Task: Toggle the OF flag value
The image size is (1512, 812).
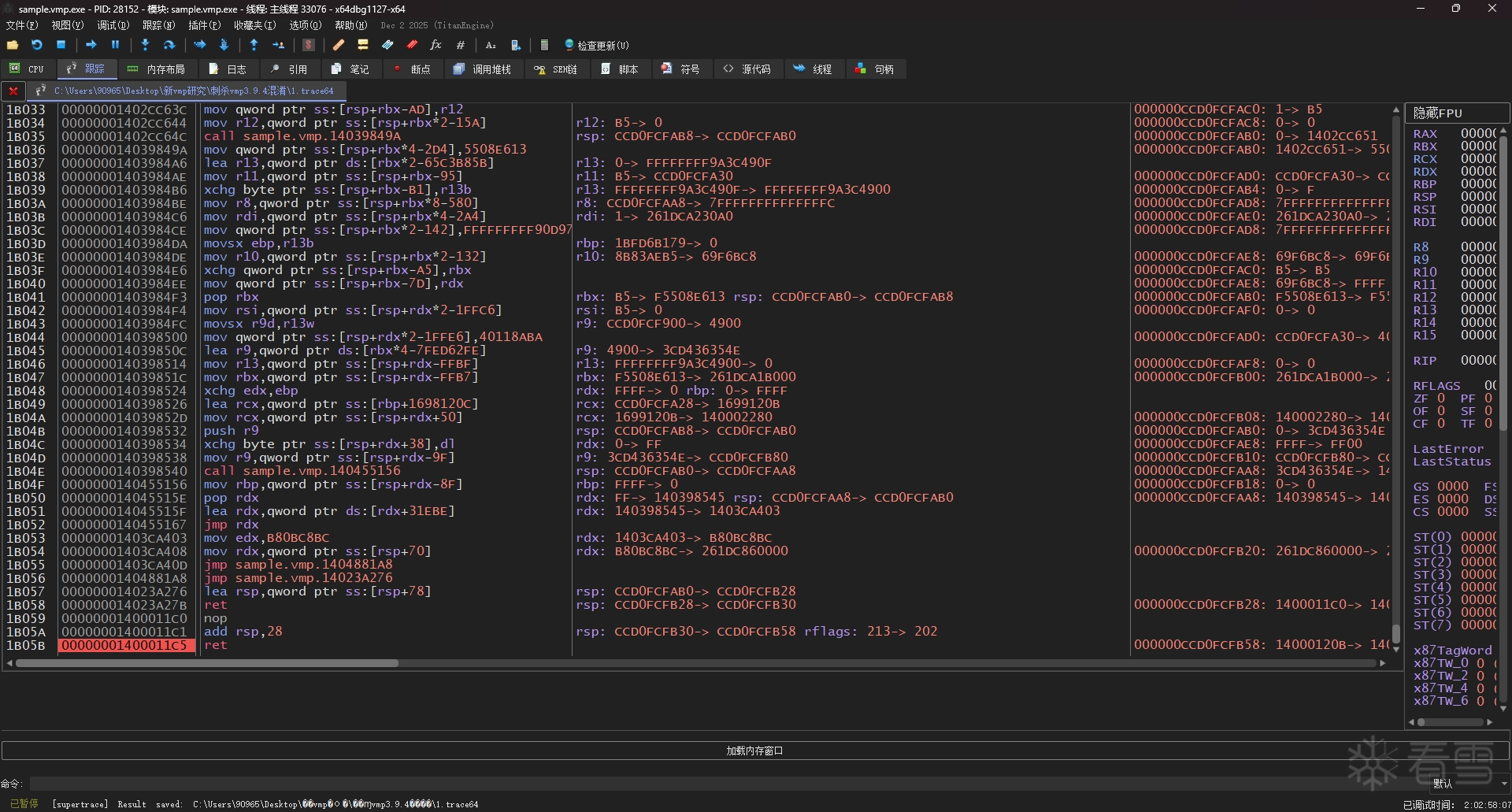Action: tap(1441, 411)
